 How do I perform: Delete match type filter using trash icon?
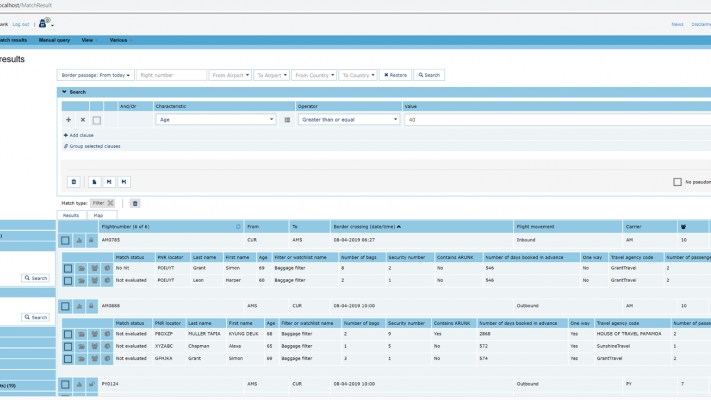135,203
